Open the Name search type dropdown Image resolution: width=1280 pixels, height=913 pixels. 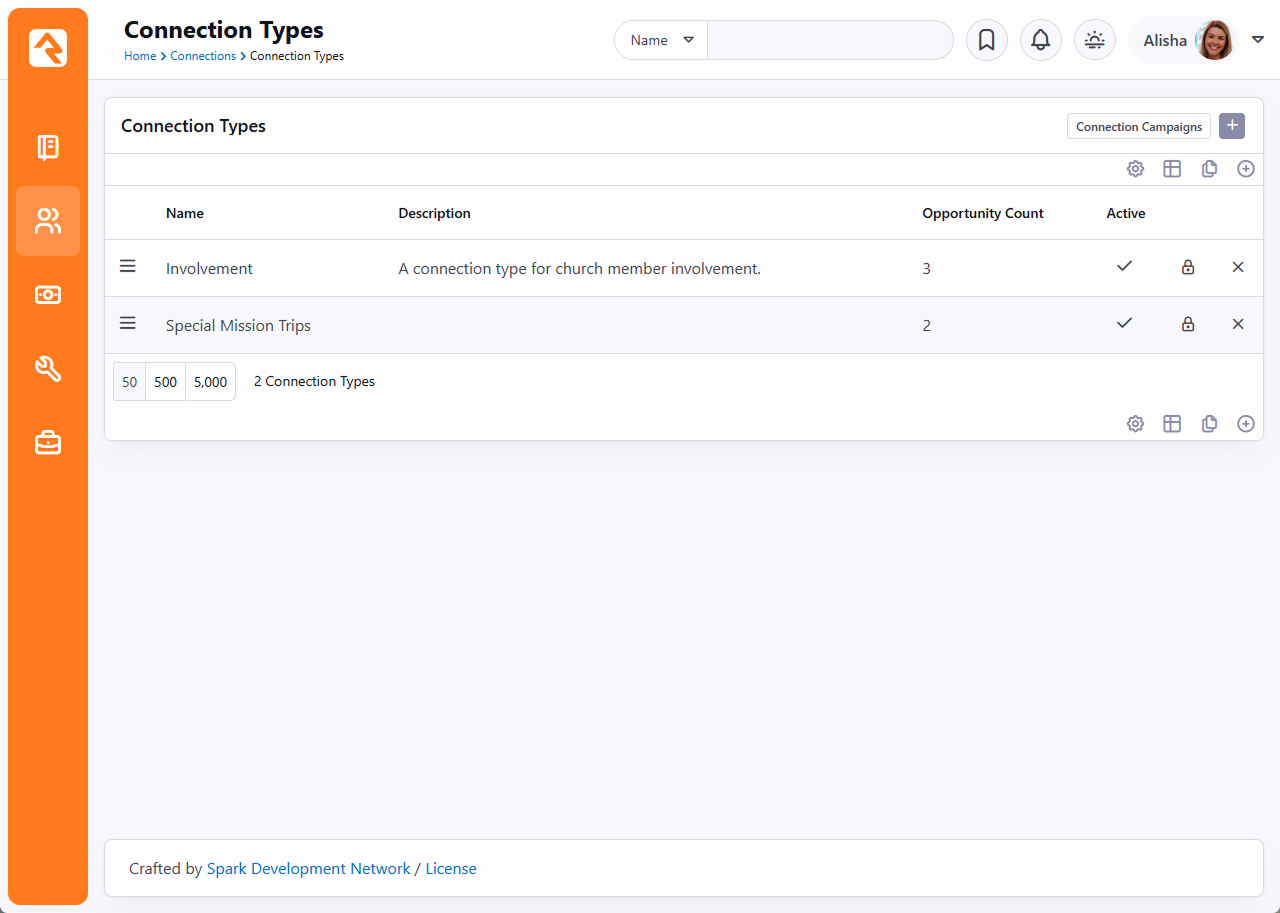click(x=661, y=40)
